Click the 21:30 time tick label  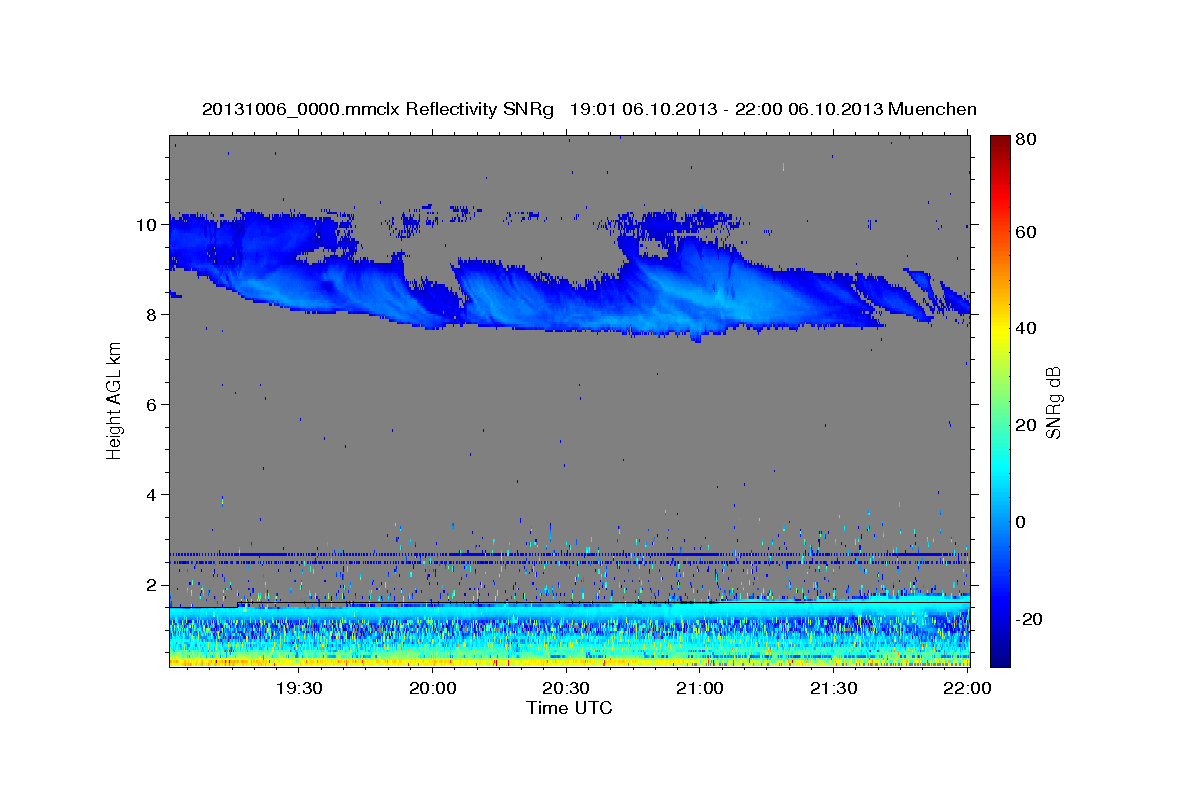point(833,688)
